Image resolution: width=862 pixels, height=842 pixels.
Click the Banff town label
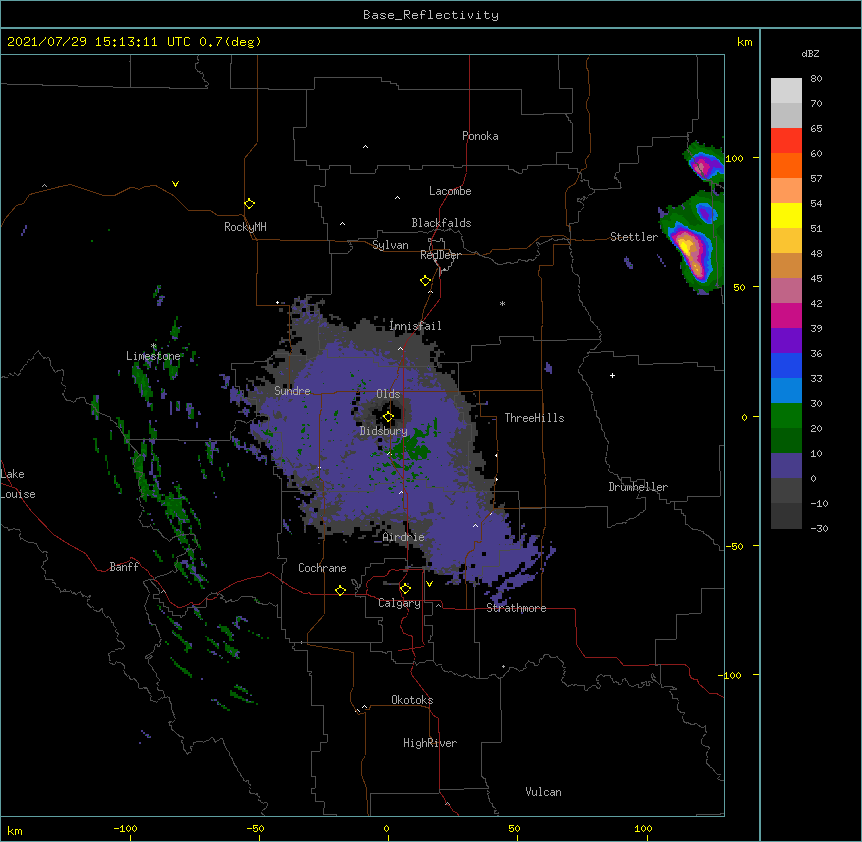click(x=124, y=567)
